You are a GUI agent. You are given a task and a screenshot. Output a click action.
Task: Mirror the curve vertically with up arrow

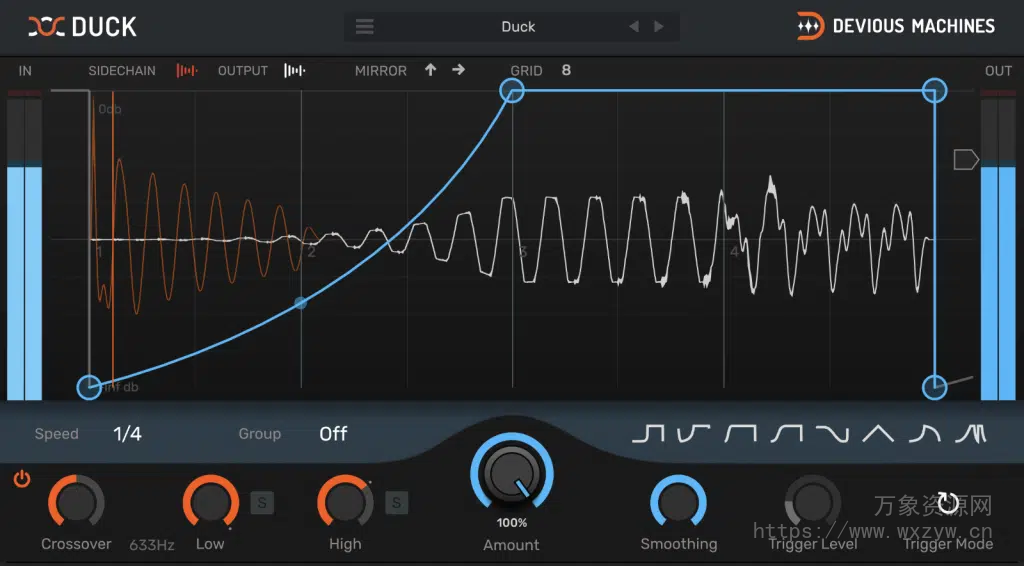[430, 70]
